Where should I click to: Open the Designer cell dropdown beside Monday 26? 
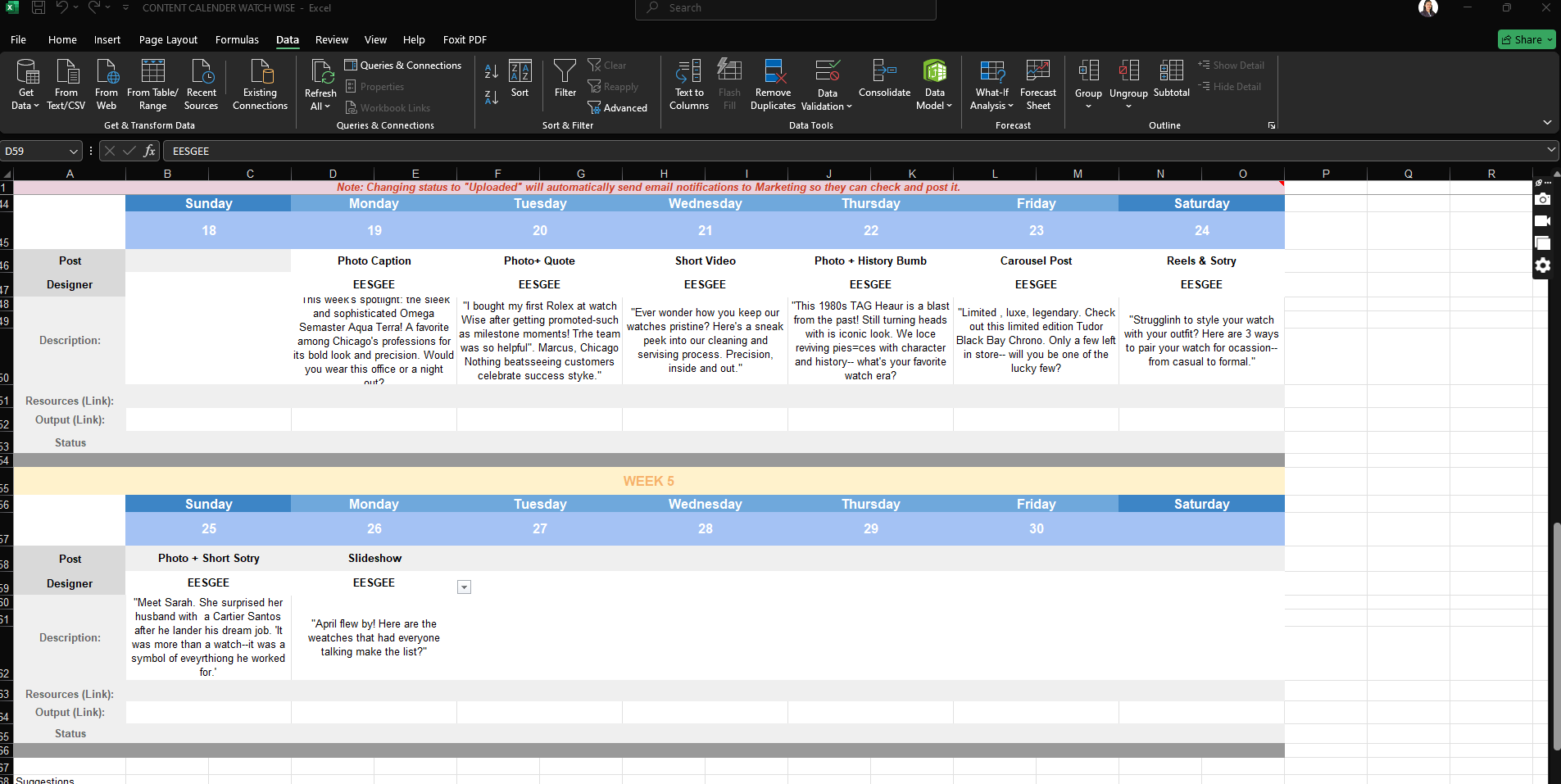pyautogui.click(x=464, y=587)
